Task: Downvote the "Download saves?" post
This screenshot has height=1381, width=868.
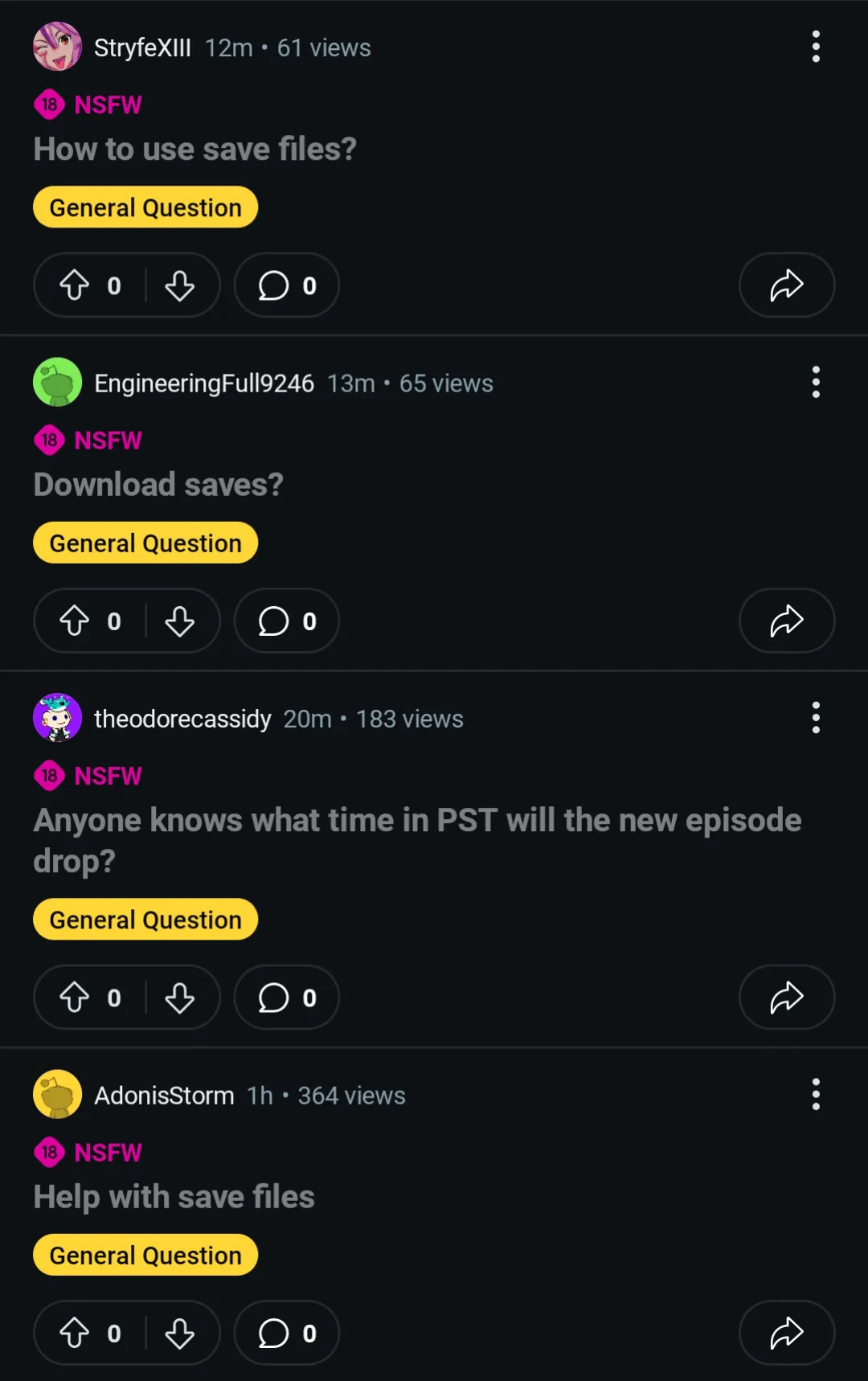Action: pos(179,621)
